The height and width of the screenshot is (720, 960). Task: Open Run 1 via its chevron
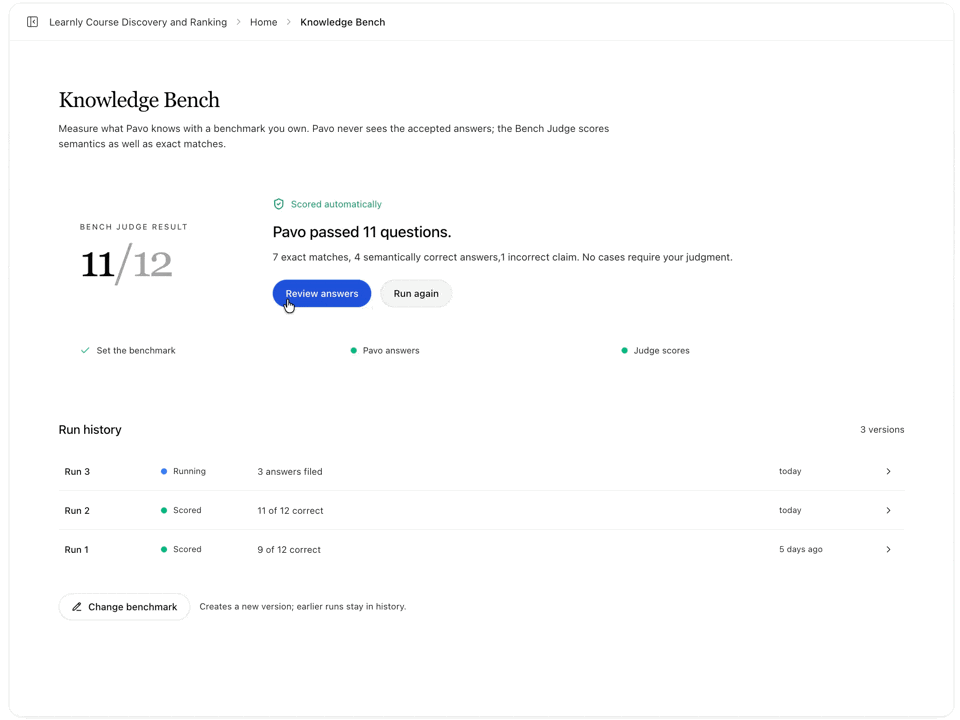pos(888,549)
